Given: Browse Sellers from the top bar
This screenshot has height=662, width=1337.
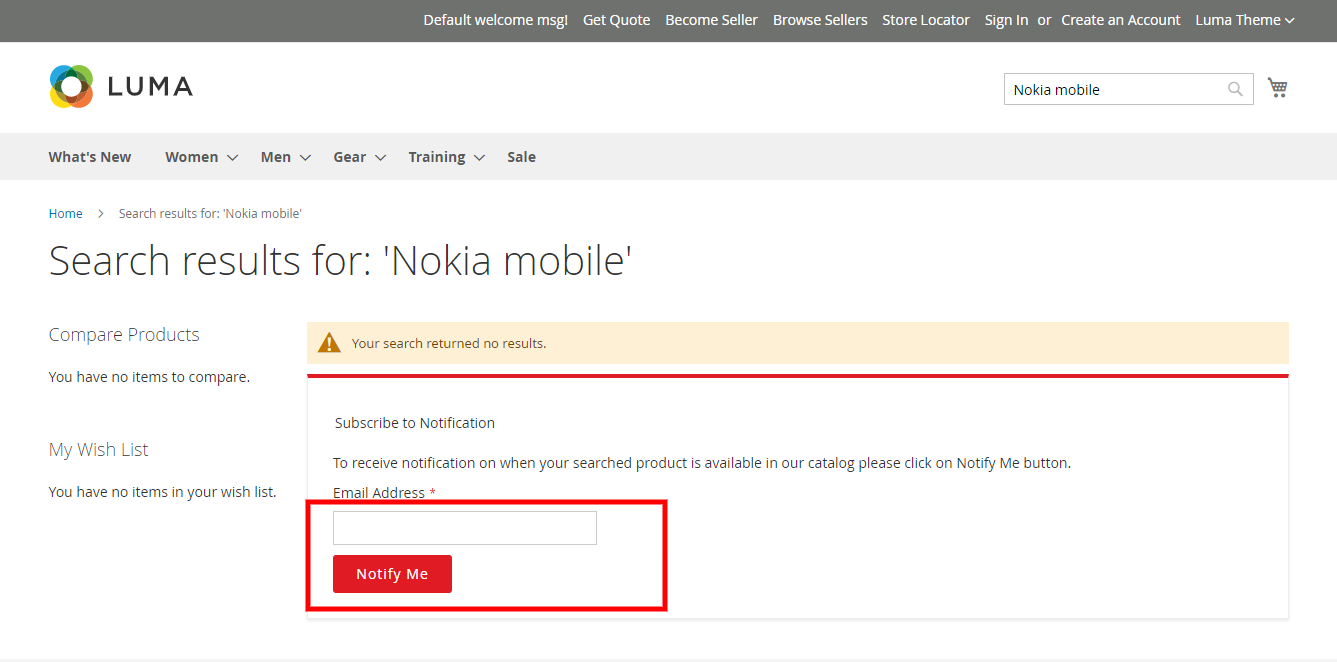Looking at the screenshot, I should (x=820, y=20).
